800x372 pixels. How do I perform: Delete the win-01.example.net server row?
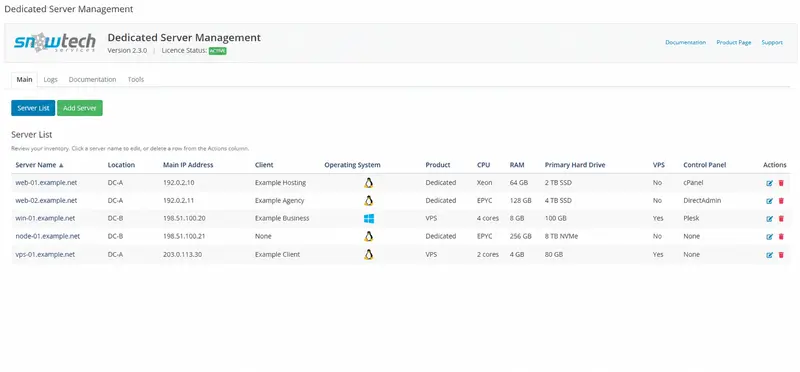pyautogui.click(x=781, y=219)
